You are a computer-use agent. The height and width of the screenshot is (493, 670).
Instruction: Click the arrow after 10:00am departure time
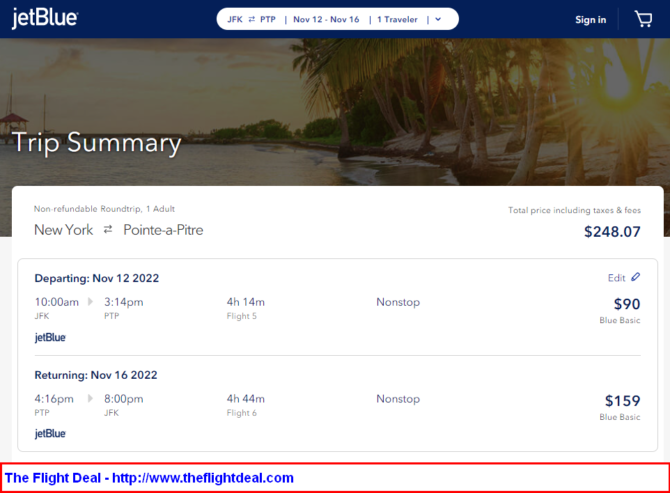pos(90,302)
